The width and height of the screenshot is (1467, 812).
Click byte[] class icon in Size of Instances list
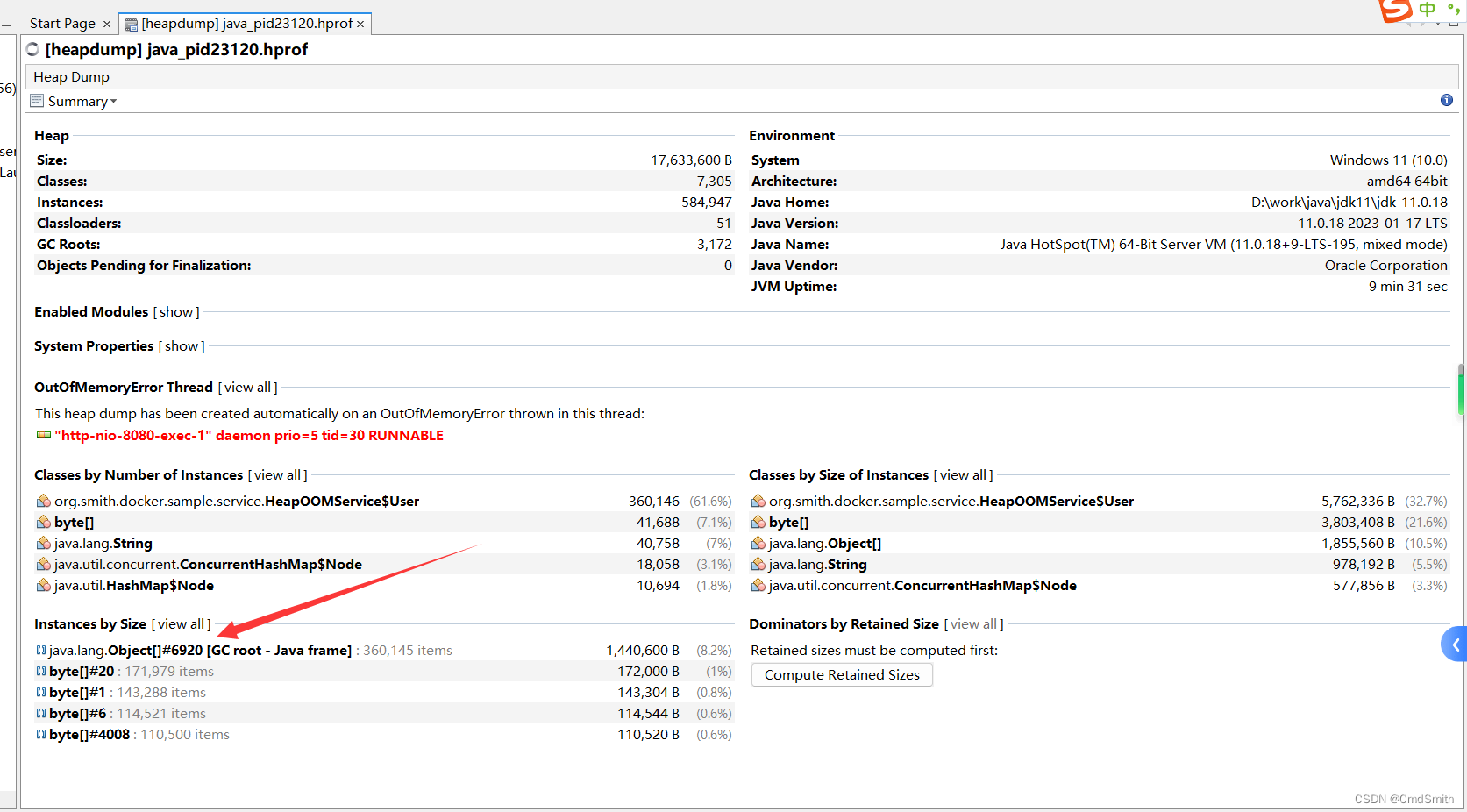[758, 522]
